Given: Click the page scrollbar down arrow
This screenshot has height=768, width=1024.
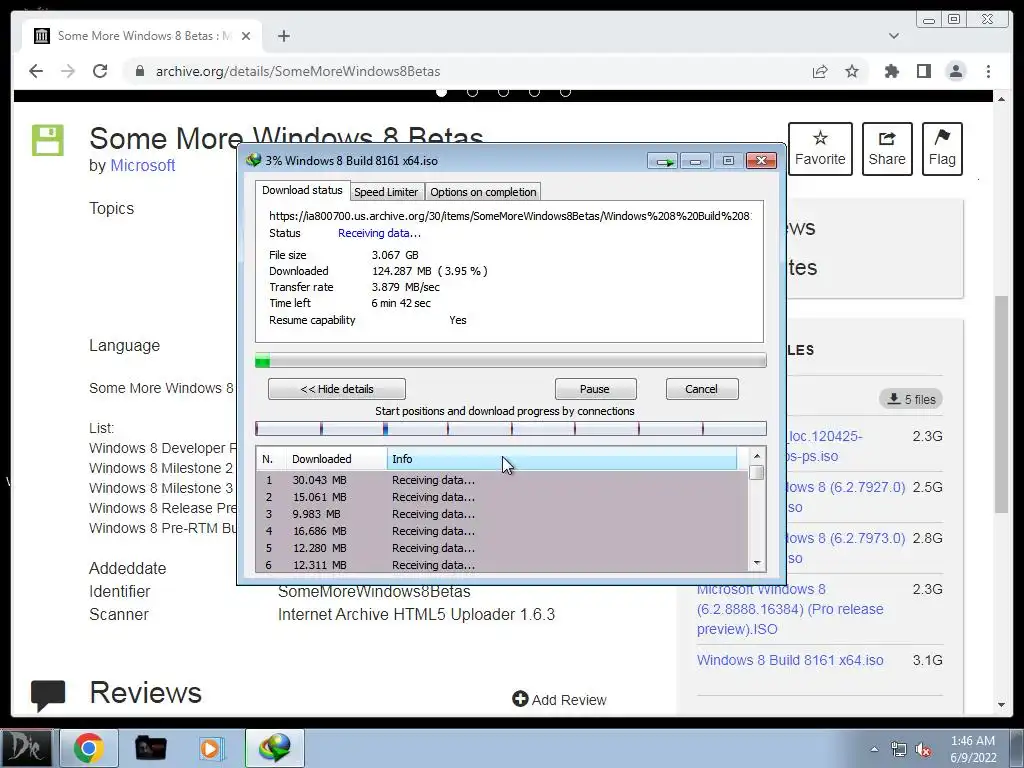Looking at the screenshot, I should point(1001,705).
